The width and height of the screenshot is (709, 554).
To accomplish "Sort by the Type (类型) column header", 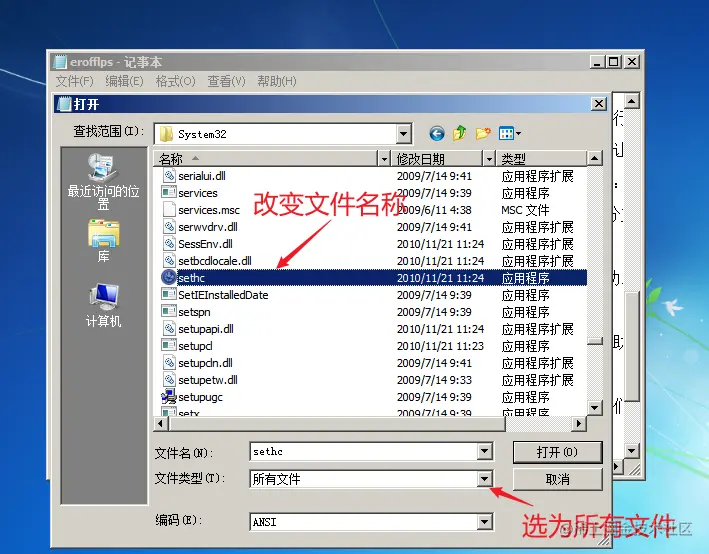I will (541, 159).
